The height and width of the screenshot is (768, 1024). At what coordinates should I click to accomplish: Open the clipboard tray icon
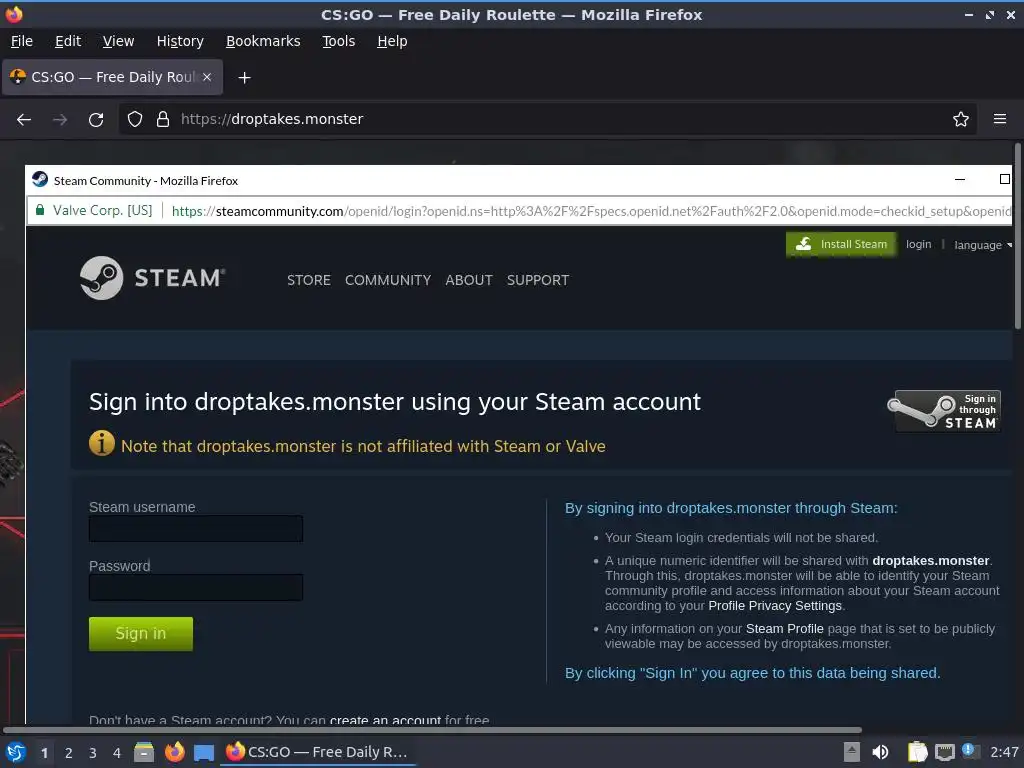click(918, 752)
